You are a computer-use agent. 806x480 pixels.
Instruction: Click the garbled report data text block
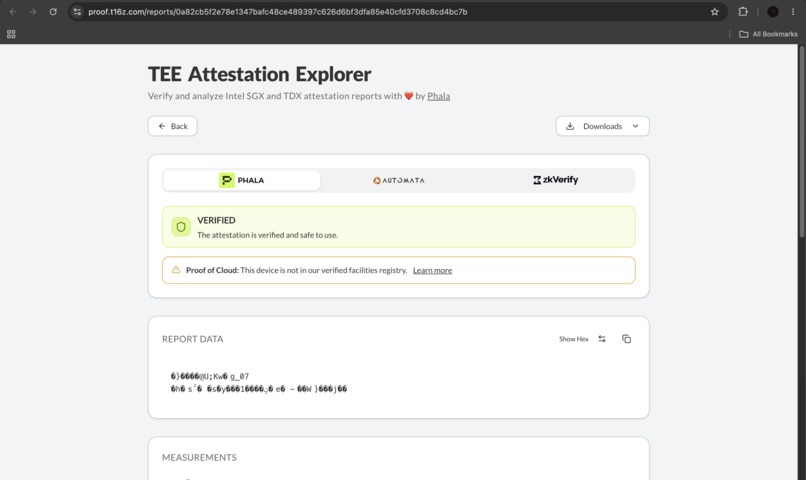(x=259, y=383)
